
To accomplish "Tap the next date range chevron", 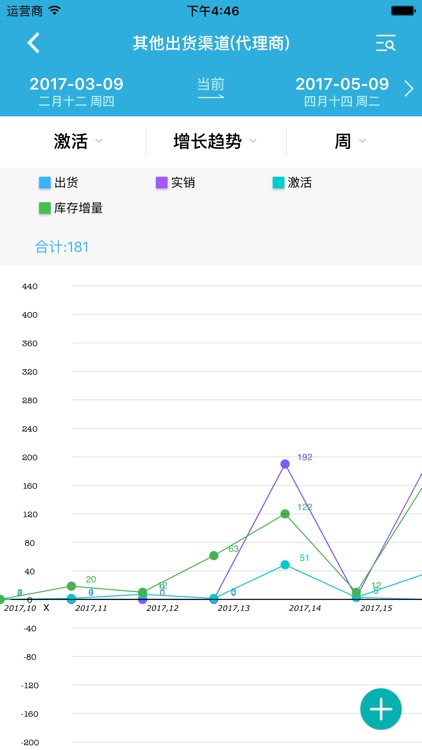I will [x=409, y=89].
